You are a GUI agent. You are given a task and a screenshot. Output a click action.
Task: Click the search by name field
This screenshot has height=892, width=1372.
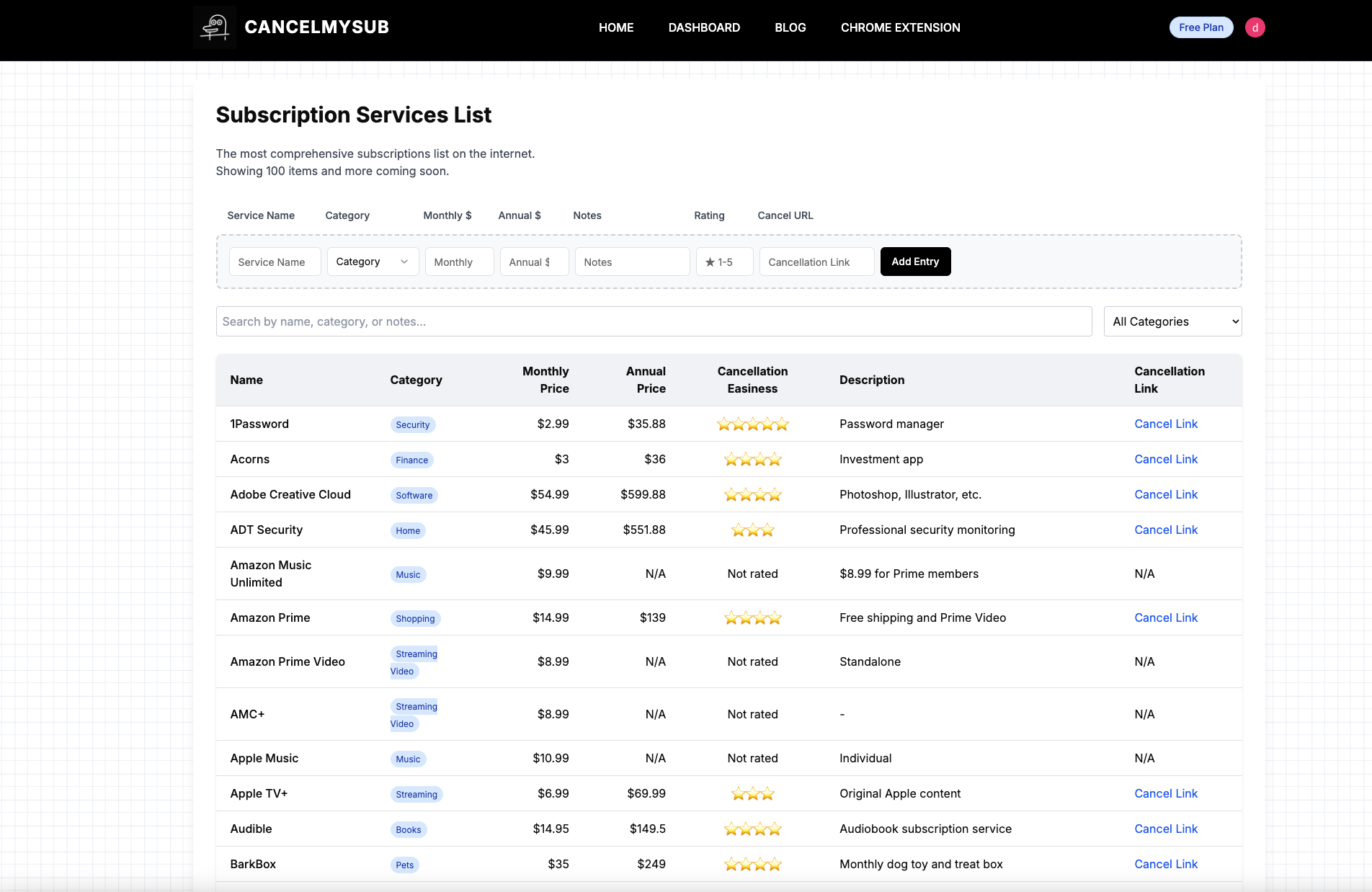[x=654, y=321]
